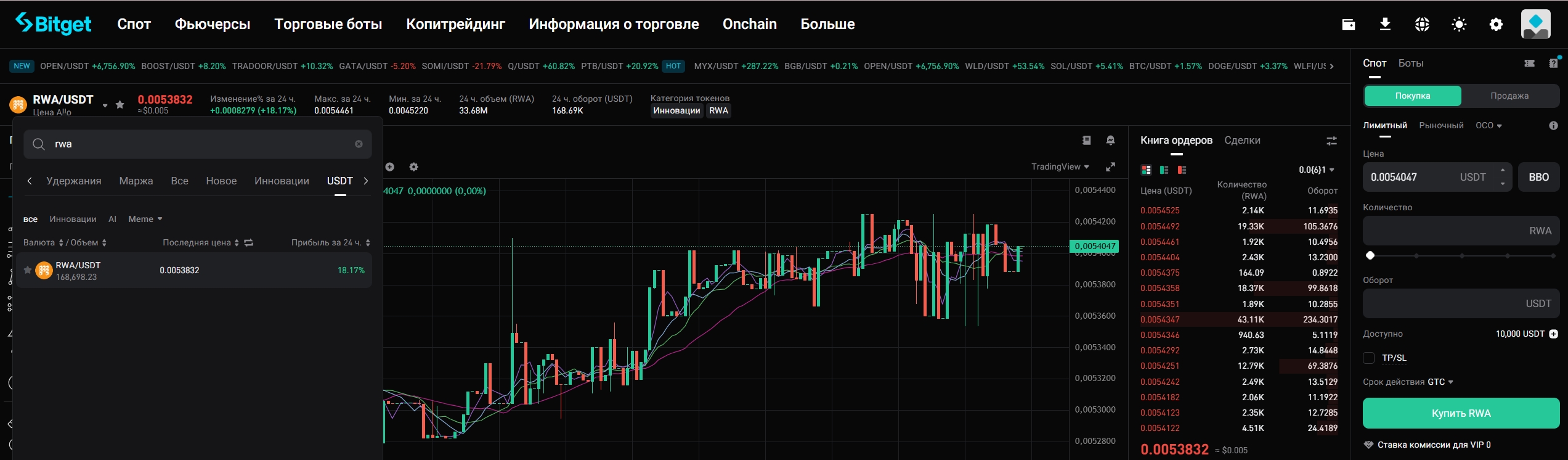
Task: Click the quantity percentage slider handle
Action: pos(1370,255)
